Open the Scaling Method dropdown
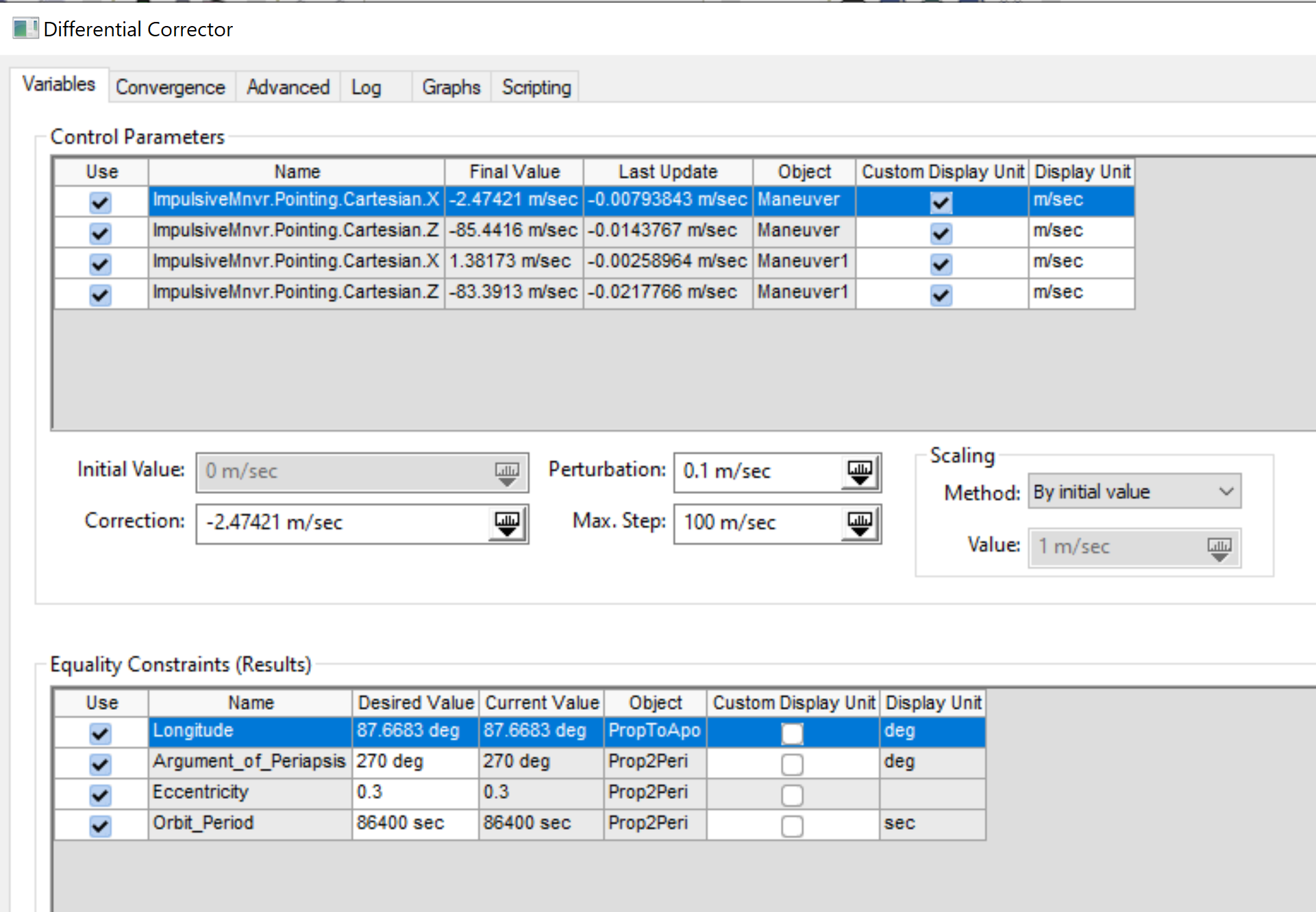Image resolution: width=1316 pixels, height=912 pixels. point(1134,491)
